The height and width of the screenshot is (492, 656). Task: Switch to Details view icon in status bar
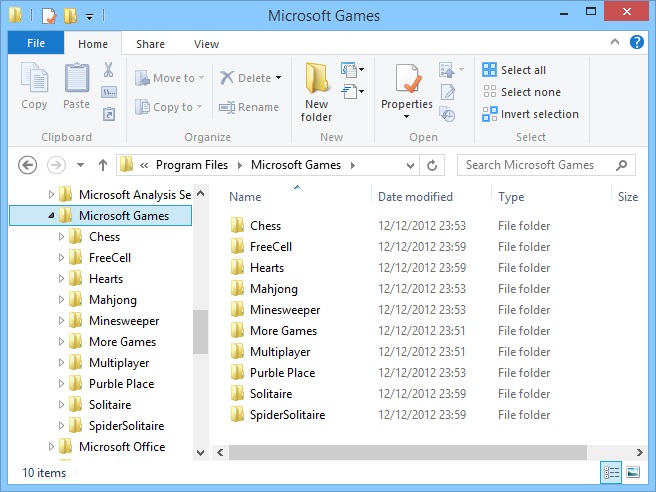point(611,473)
